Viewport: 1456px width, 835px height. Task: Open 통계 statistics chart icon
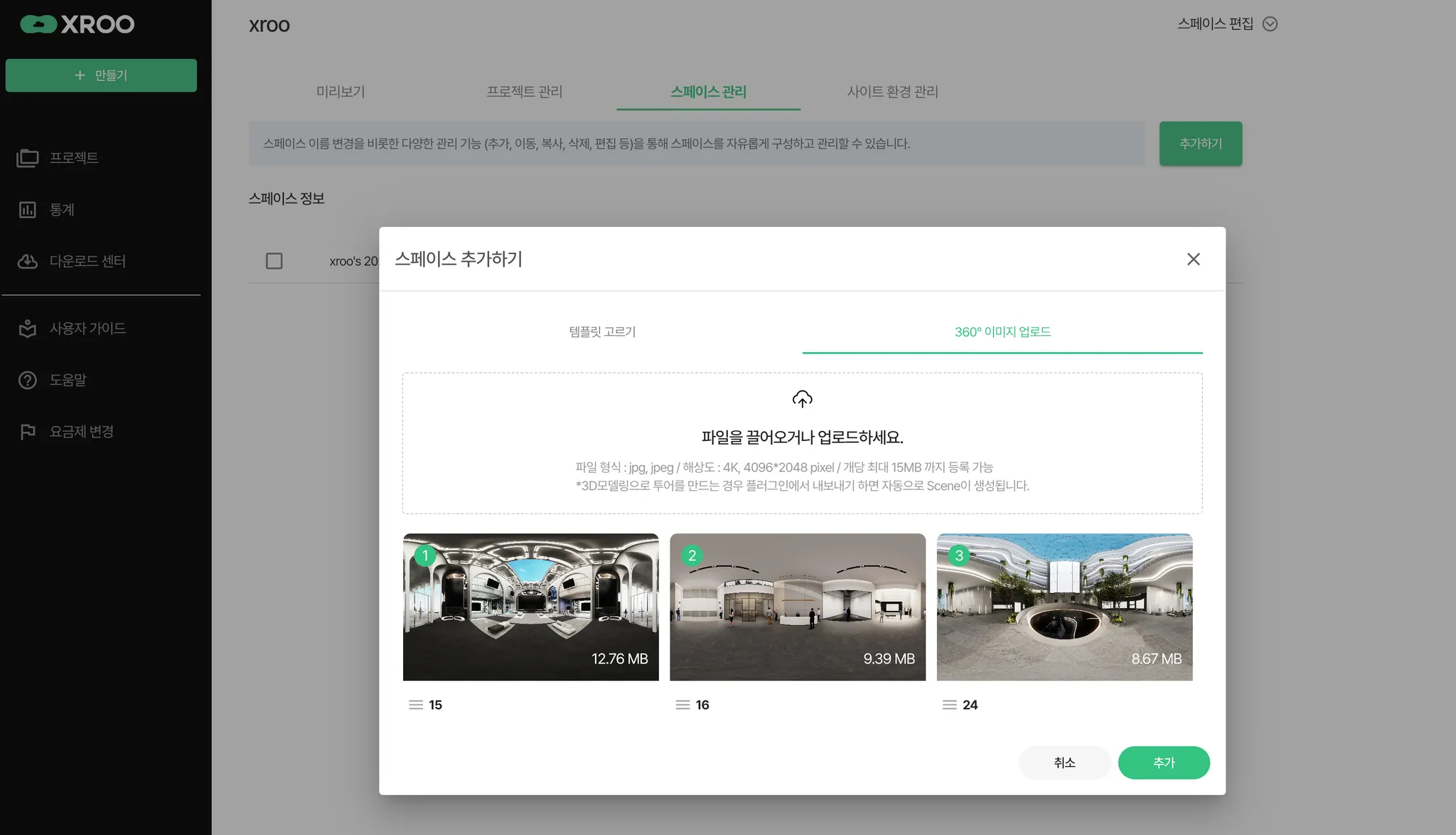pos(28,210)
